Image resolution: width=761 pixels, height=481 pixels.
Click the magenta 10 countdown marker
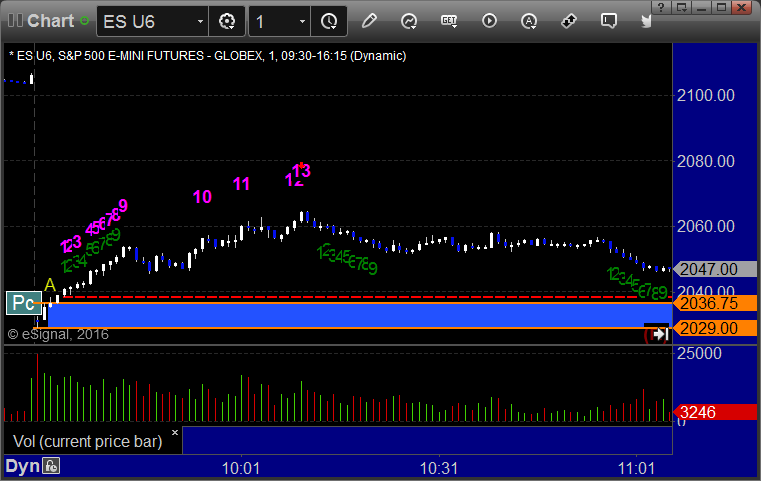[x=202, y=197]
